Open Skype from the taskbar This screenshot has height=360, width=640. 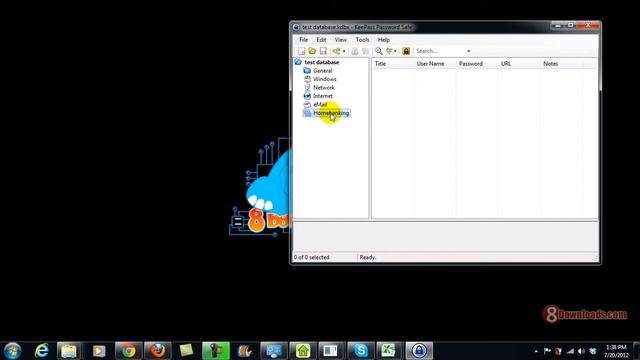click(361, 351)
